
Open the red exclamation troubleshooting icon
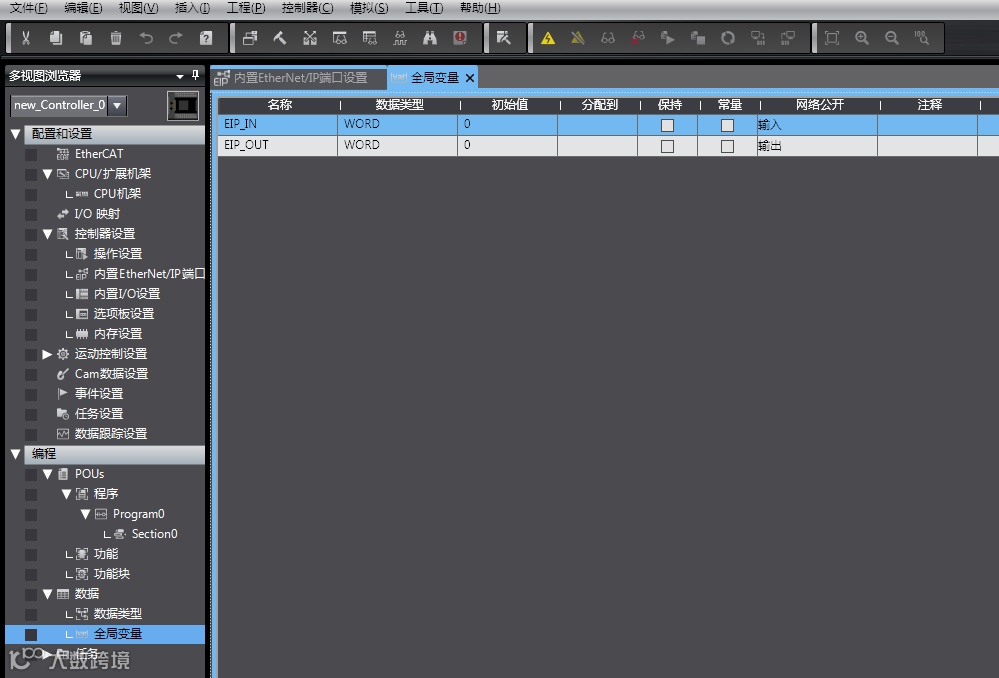coord(460,38)
